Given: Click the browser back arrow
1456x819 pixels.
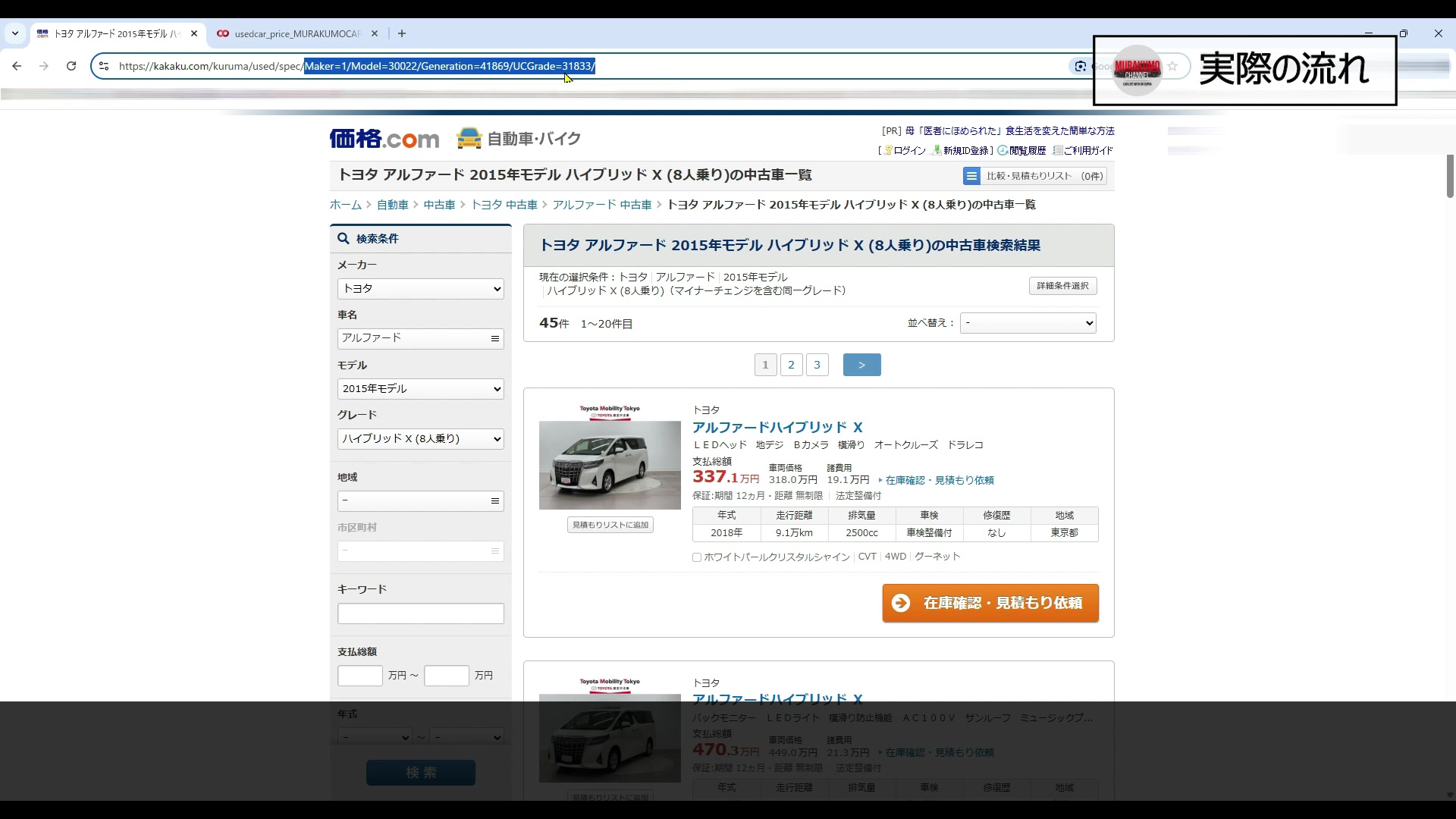Looking at the screenshot, I should pyautogui.click(x=17, y=66).
